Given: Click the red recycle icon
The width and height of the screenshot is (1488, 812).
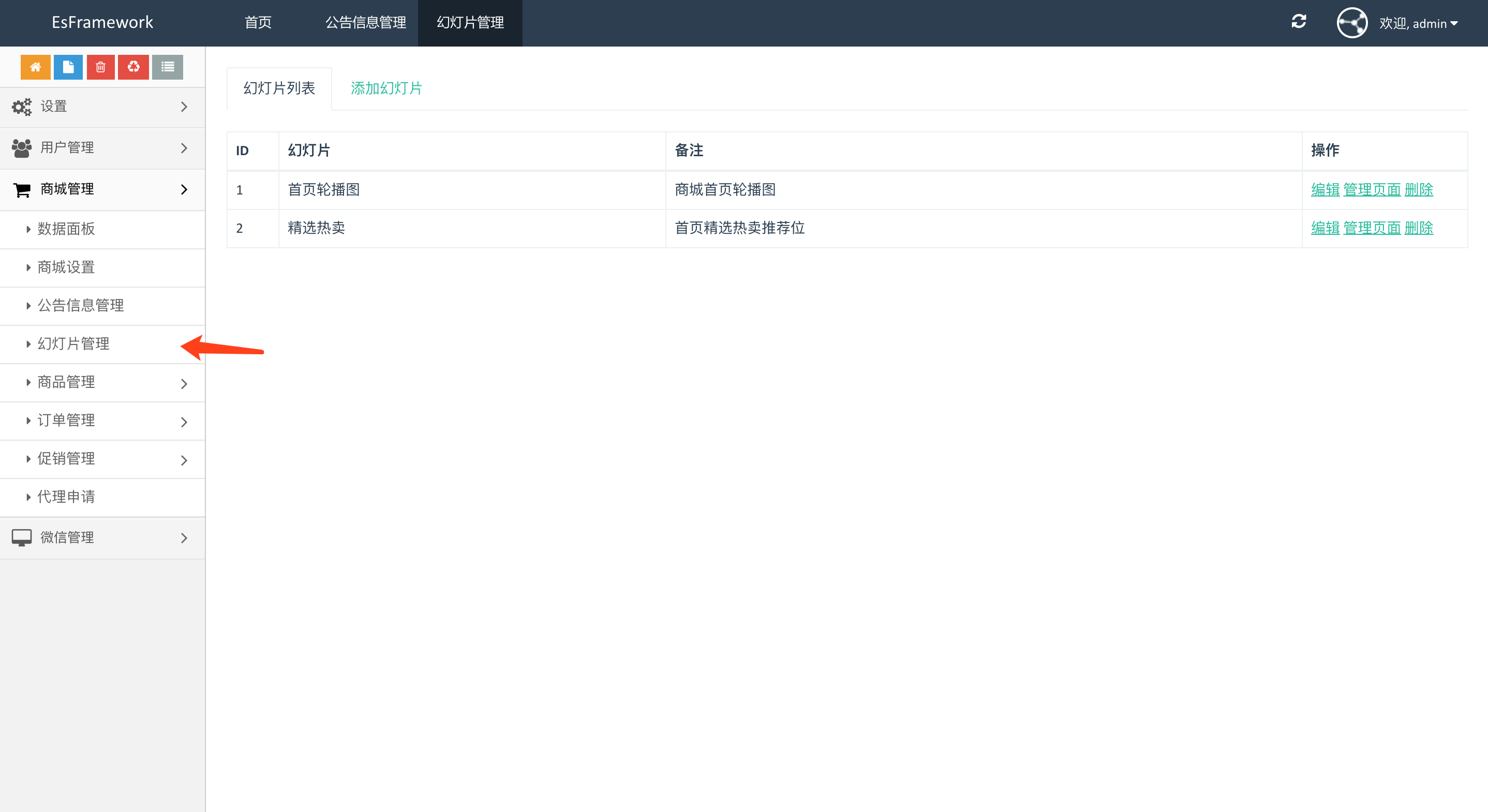Looking at the screenshot, I should tap(133, 67).
